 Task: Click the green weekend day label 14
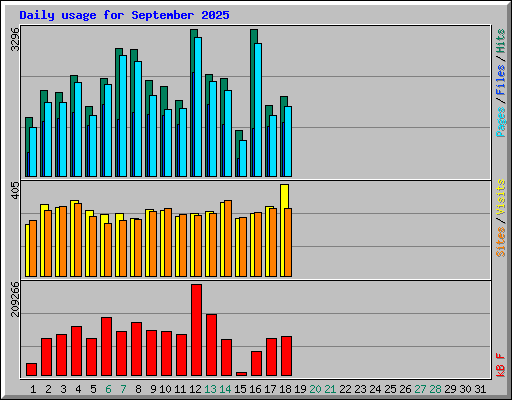225,389
